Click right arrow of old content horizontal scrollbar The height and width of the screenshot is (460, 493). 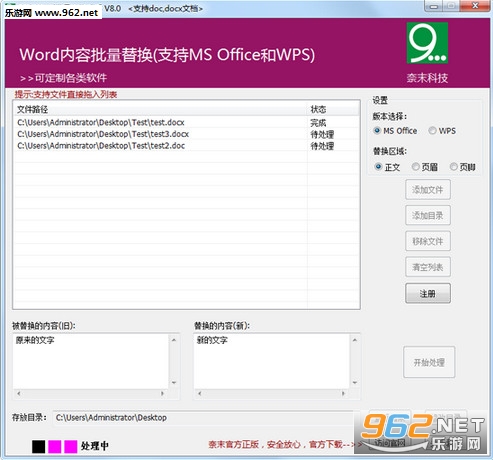(x=162, y=393)
